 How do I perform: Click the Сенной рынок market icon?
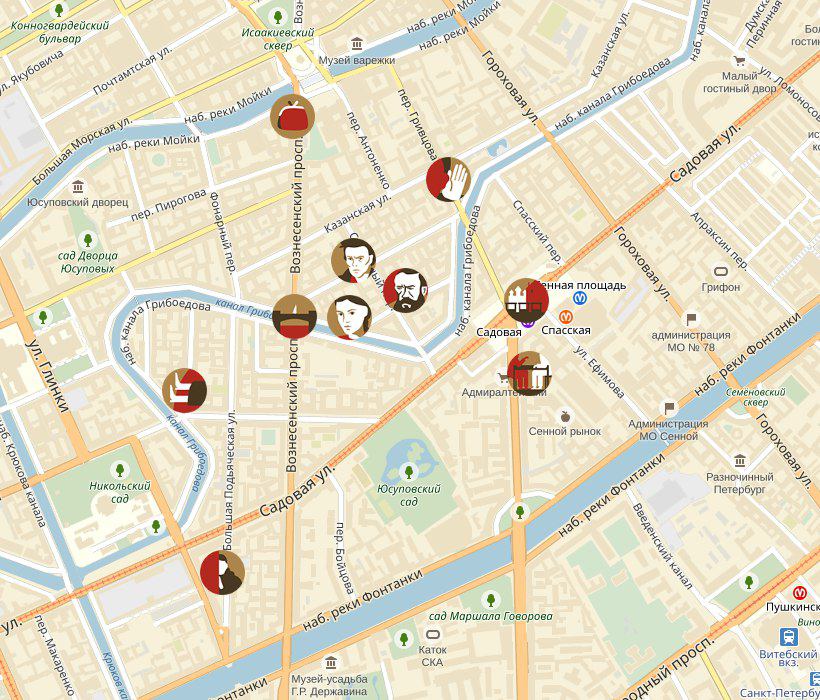565,417
